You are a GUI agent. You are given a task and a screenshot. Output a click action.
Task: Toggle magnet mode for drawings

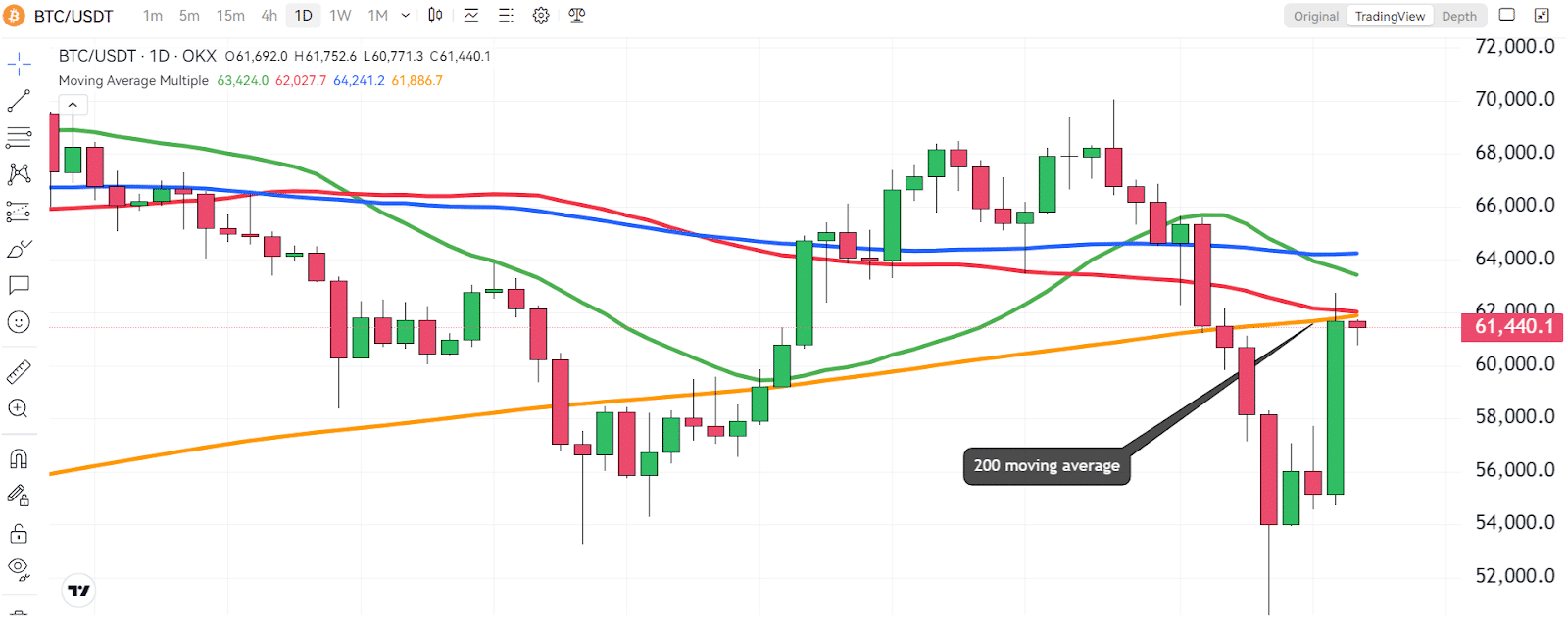pyautogui.click(x=19, y=458)
